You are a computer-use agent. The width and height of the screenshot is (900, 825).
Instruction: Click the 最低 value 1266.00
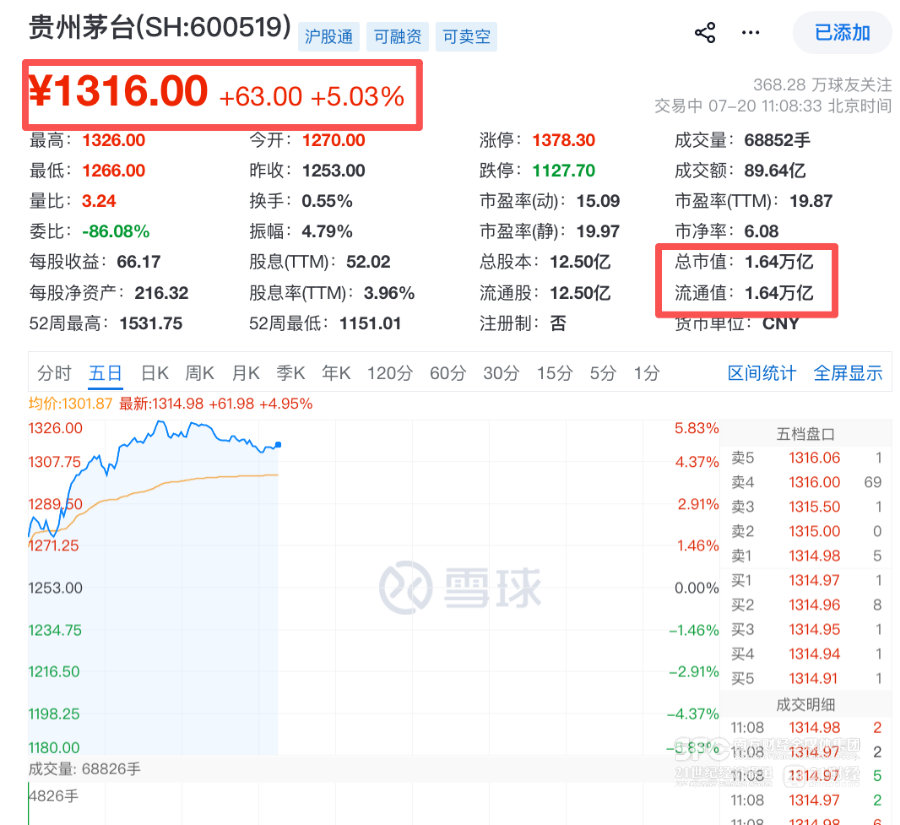pos(114,171)
